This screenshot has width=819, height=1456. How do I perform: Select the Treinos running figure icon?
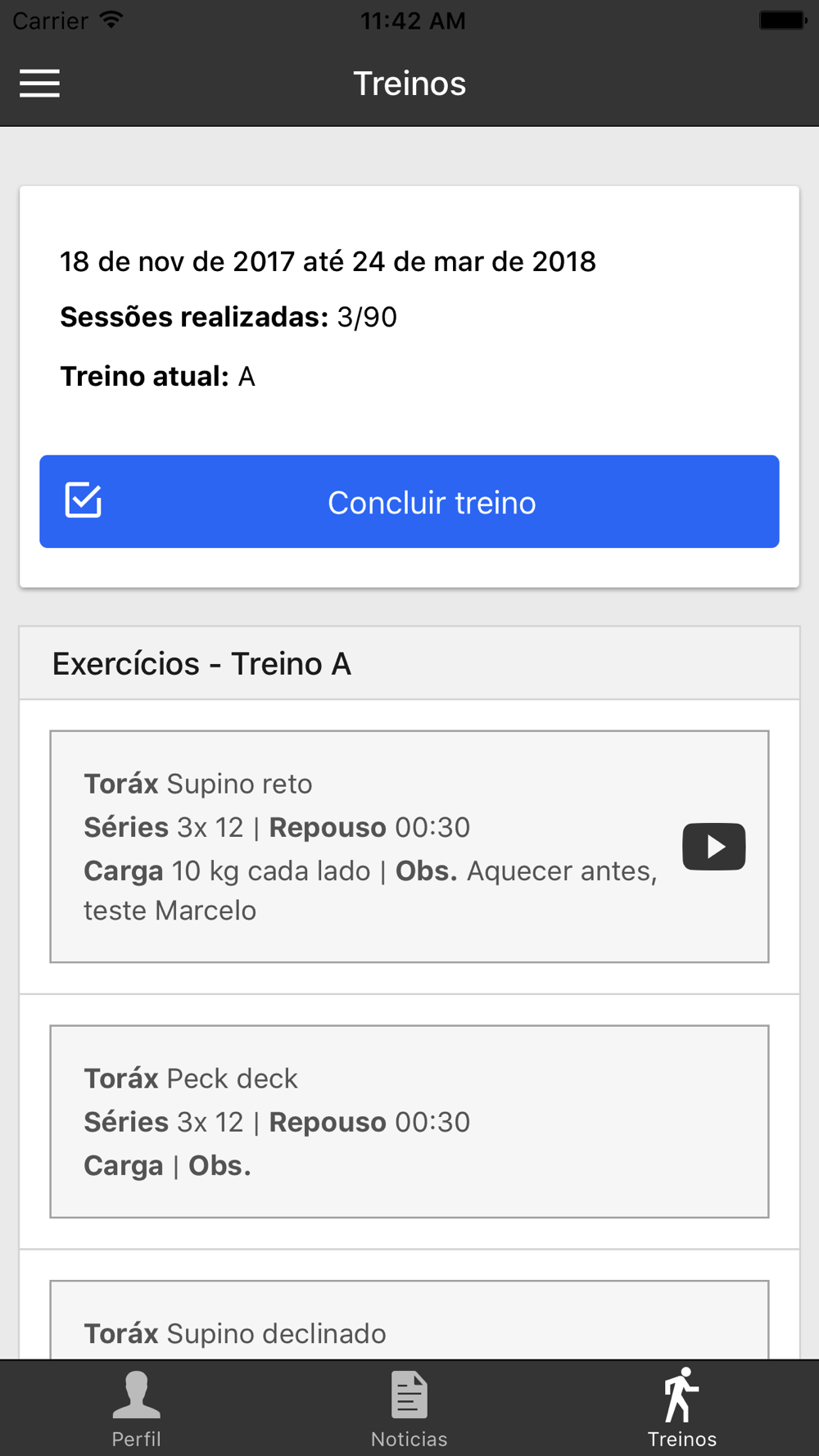click(x=681, y=1395)
